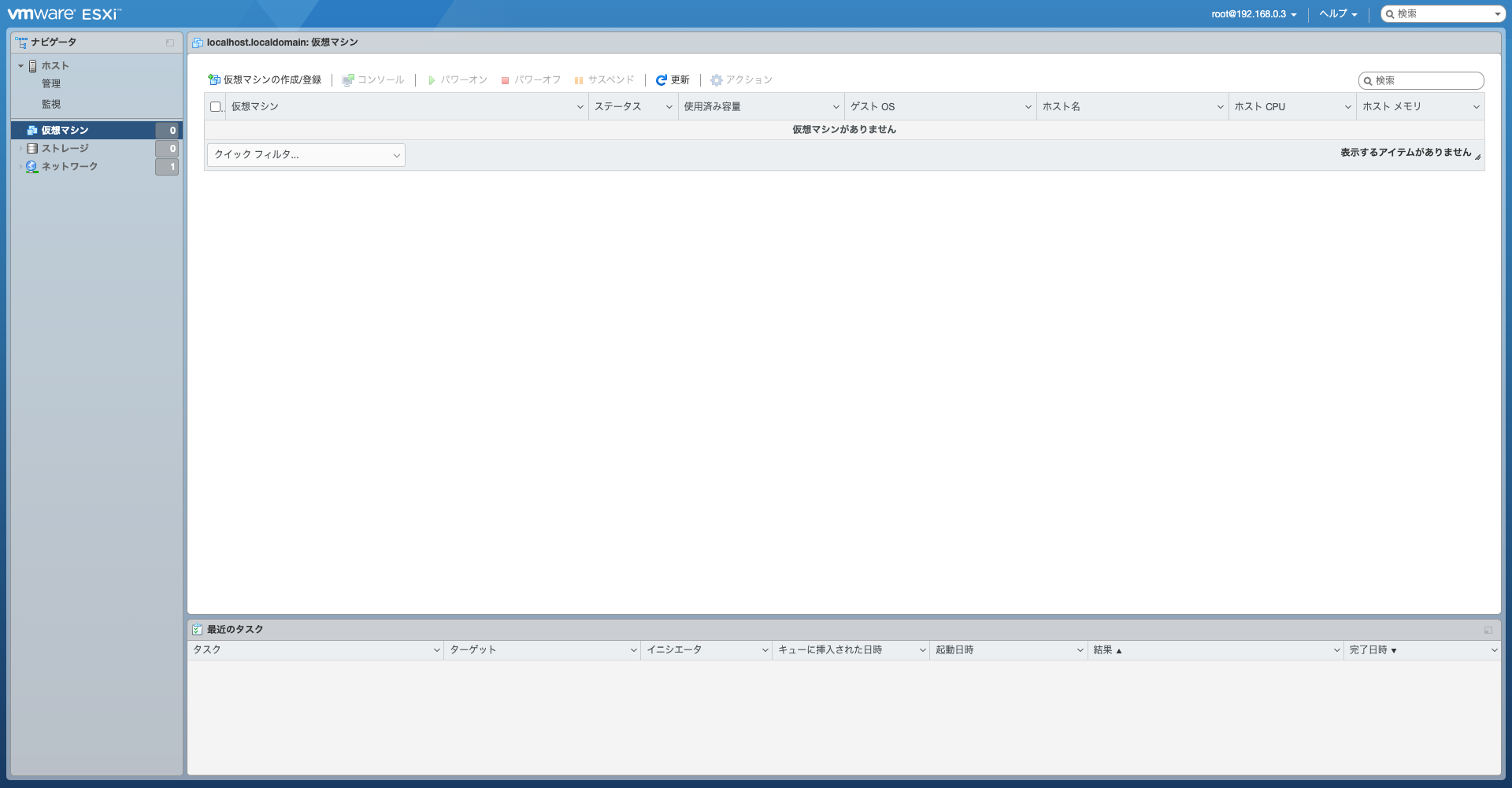Open the ヘルプ menu
This screenshot has width=1512, height=788.
(x=1338, y=14)
